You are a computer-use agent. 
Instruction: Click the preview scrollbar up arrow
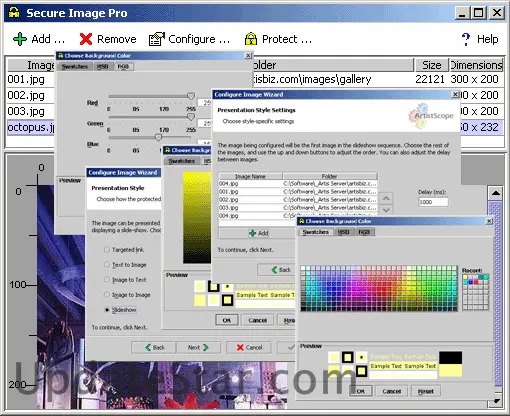(496, 193)
